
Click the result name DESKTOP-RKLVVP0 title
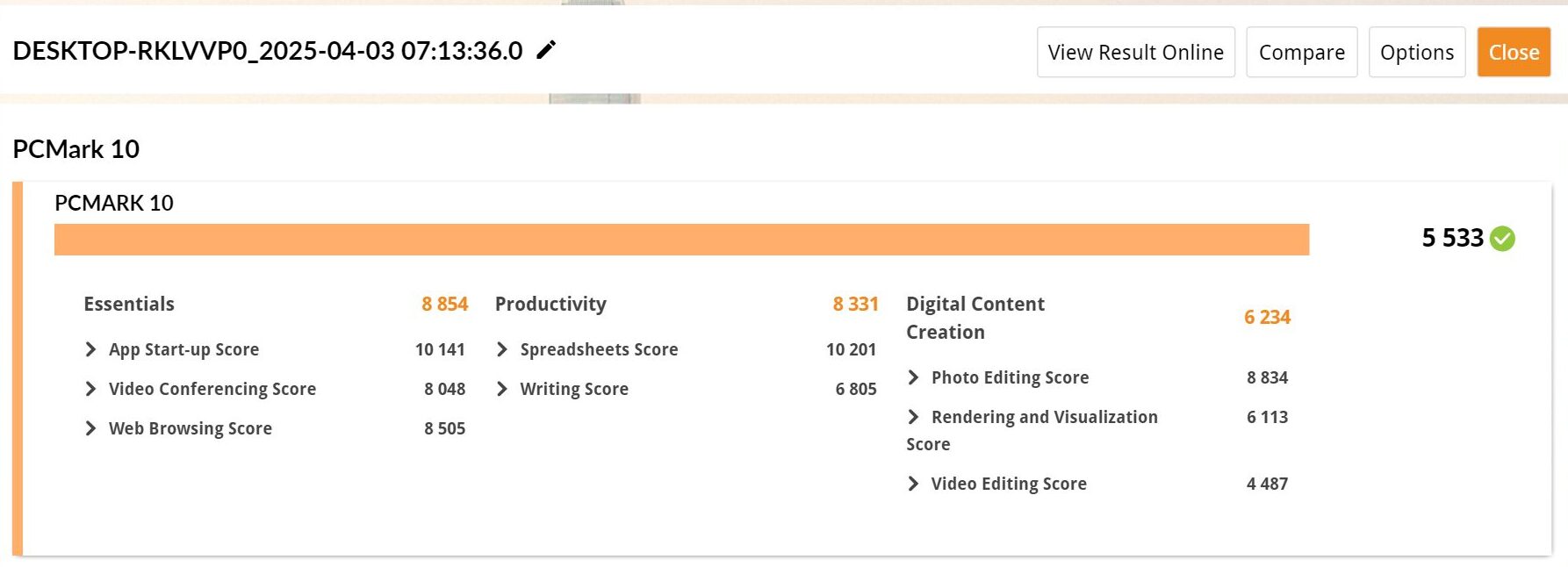tap(268, 51)
